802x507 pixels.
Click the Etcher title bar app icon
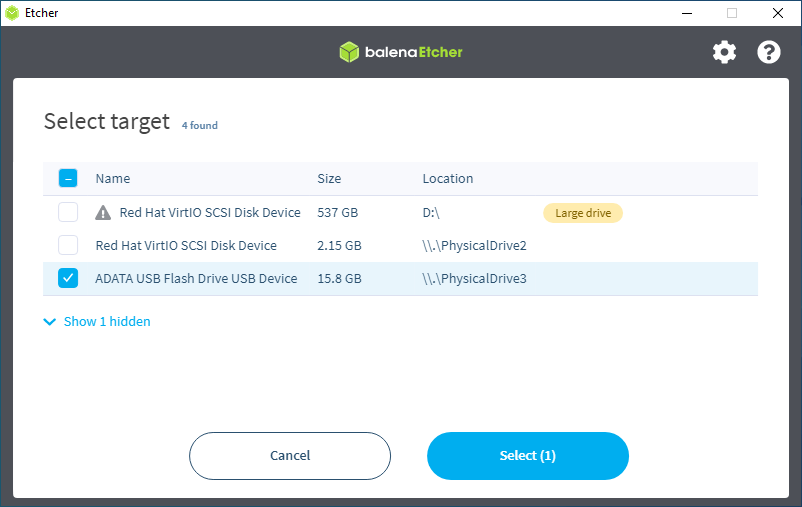(x=12, y=13)
